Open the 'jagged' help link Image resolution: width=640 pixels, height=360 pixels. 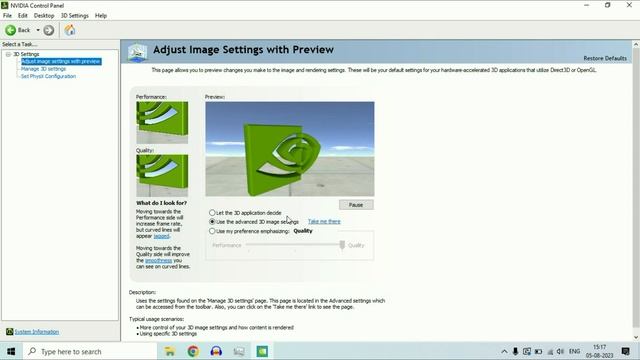point(161,236)
